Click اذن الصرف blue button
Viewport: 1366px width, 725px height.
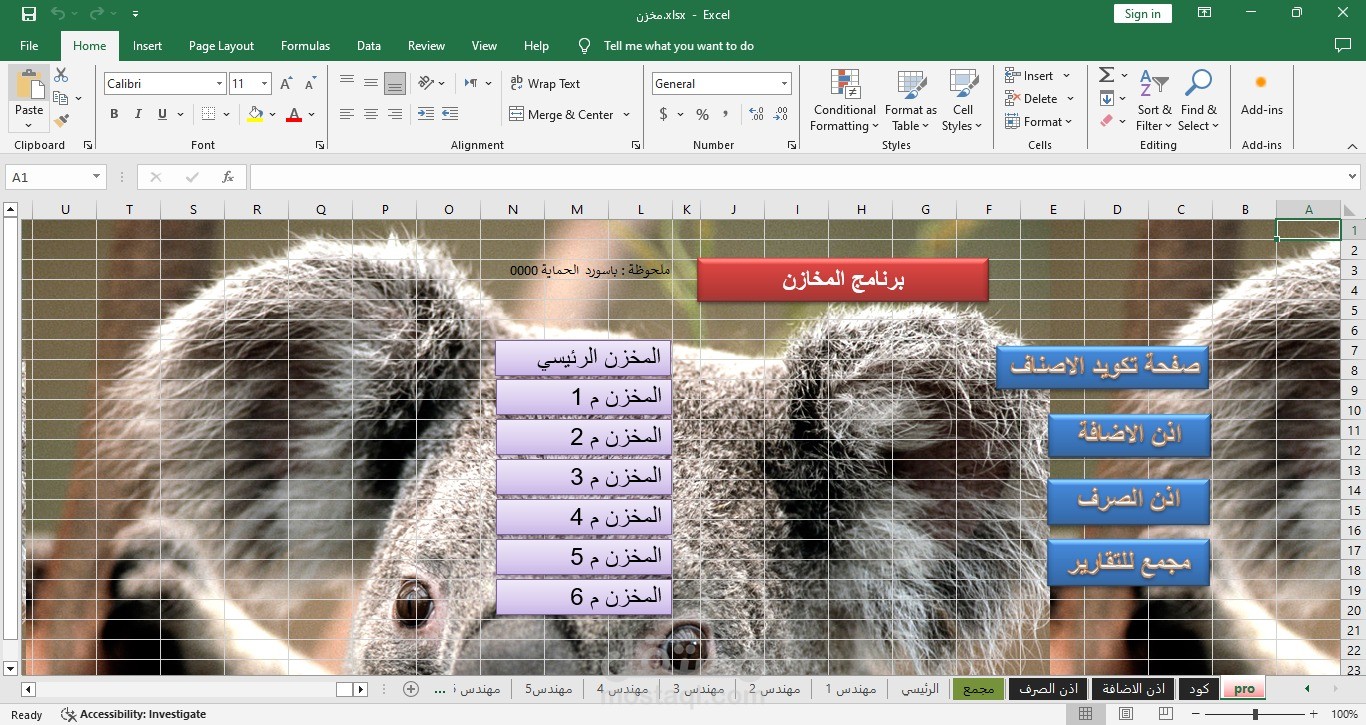pos(1129,500)
